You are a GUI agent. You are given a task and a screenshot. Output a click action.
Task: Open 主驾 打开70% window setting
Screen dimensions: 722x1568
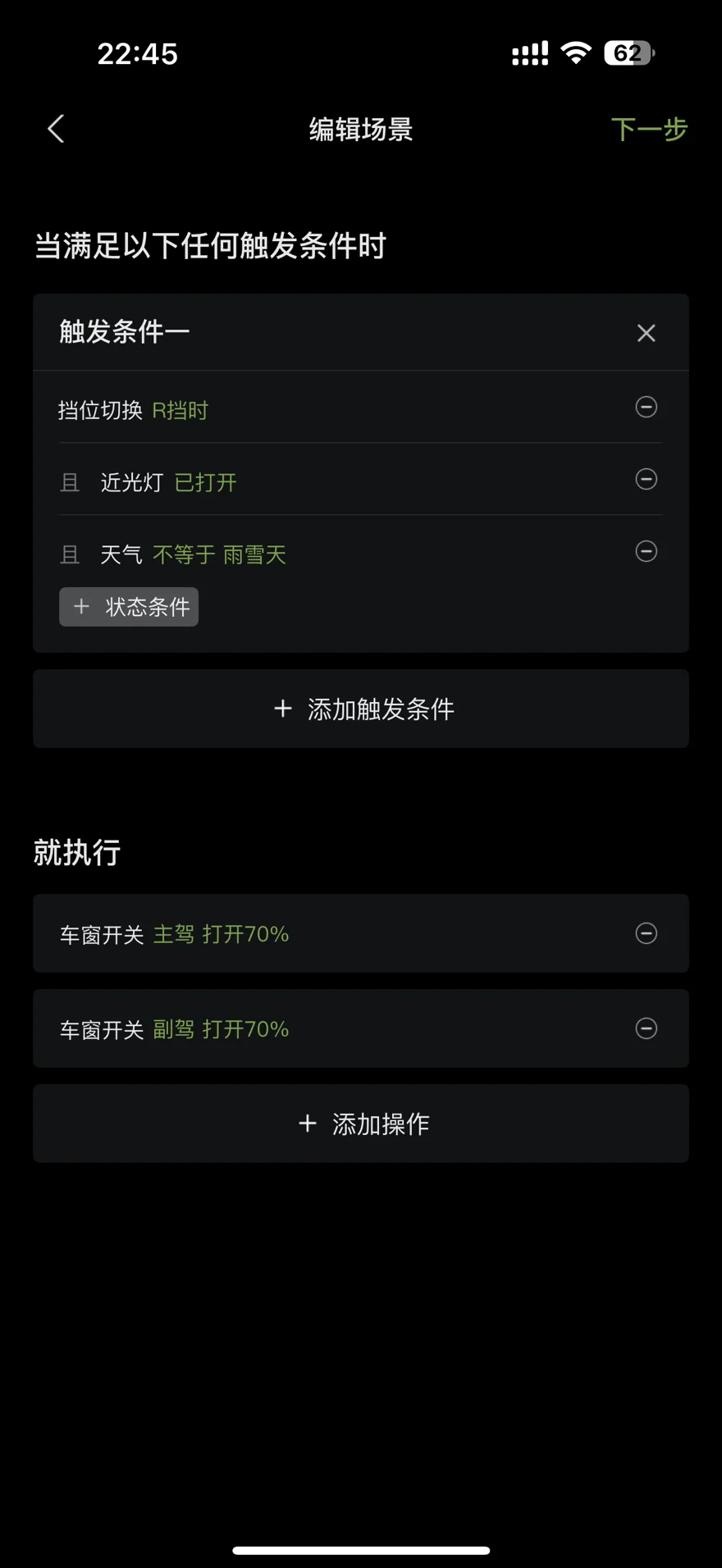(222, 934)
